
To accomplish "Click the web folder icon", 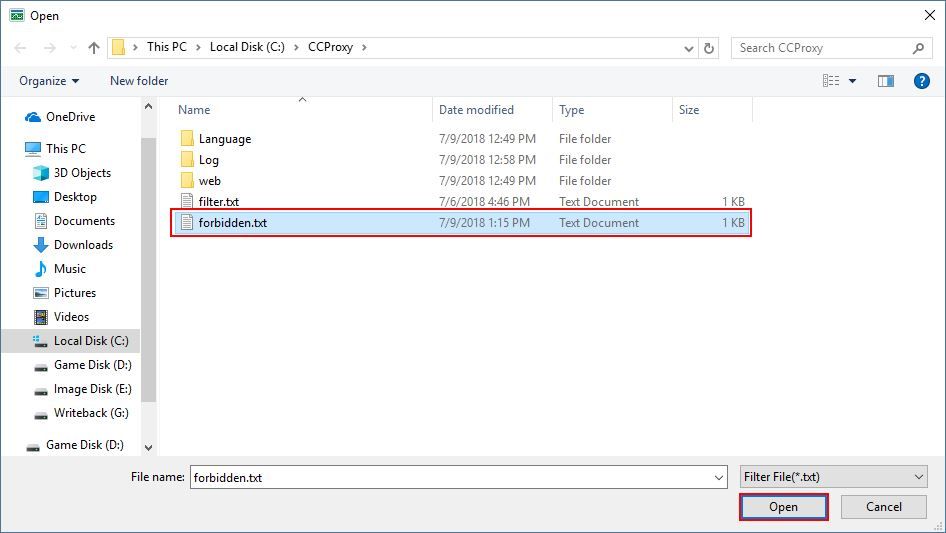I will (x=187, y=180).
